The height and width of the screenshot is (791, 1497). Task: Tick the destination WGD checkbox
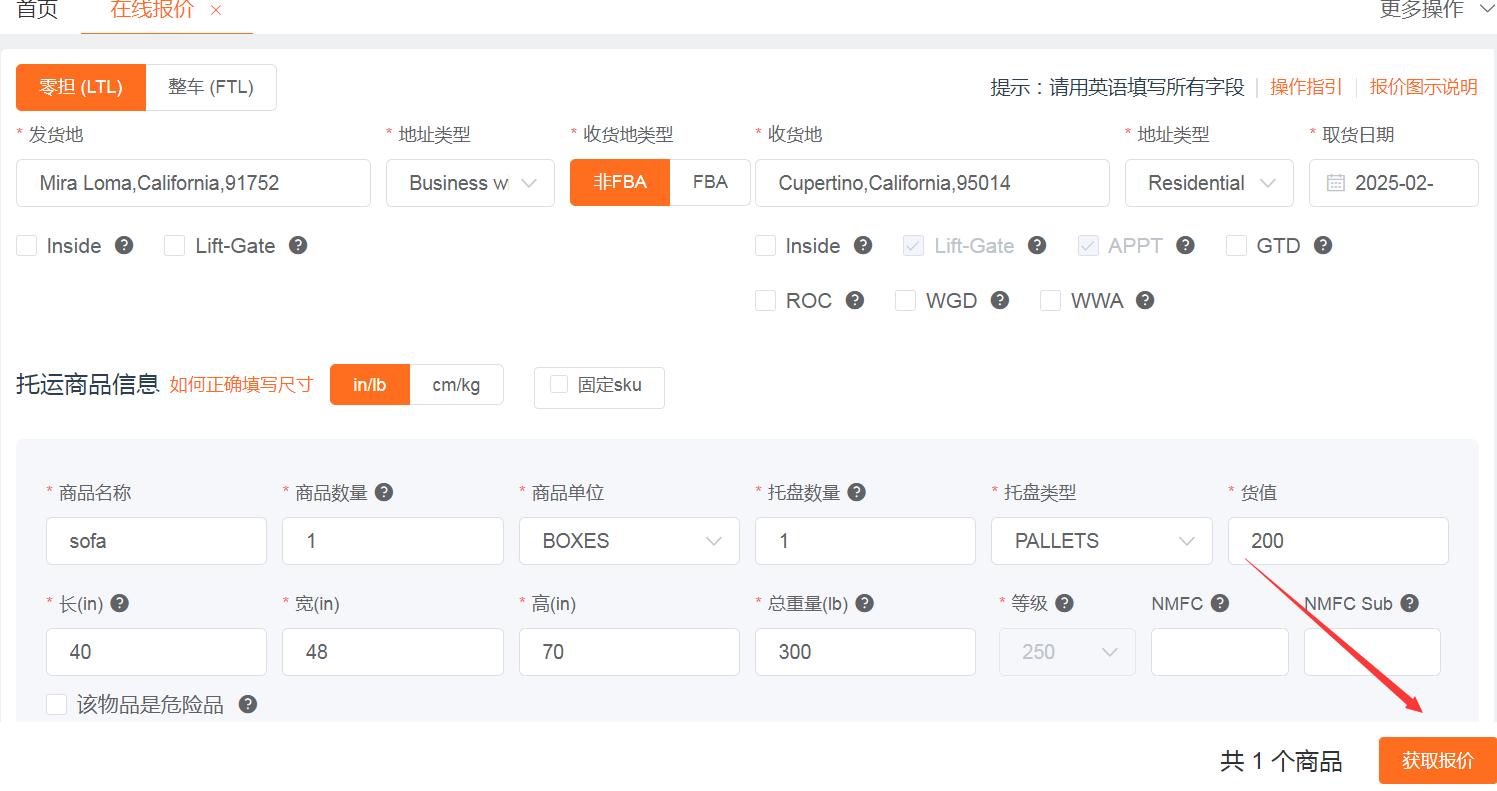(905, 301)
